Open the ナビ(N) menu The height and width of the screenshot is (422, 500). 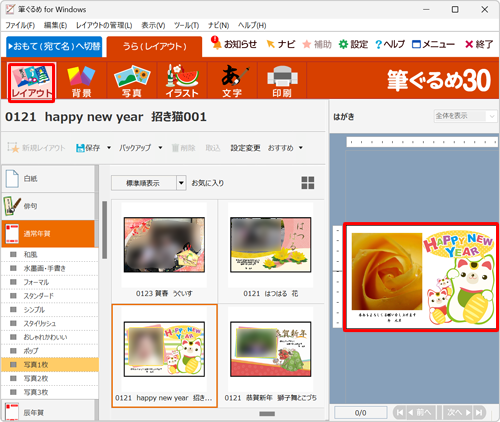218,25
